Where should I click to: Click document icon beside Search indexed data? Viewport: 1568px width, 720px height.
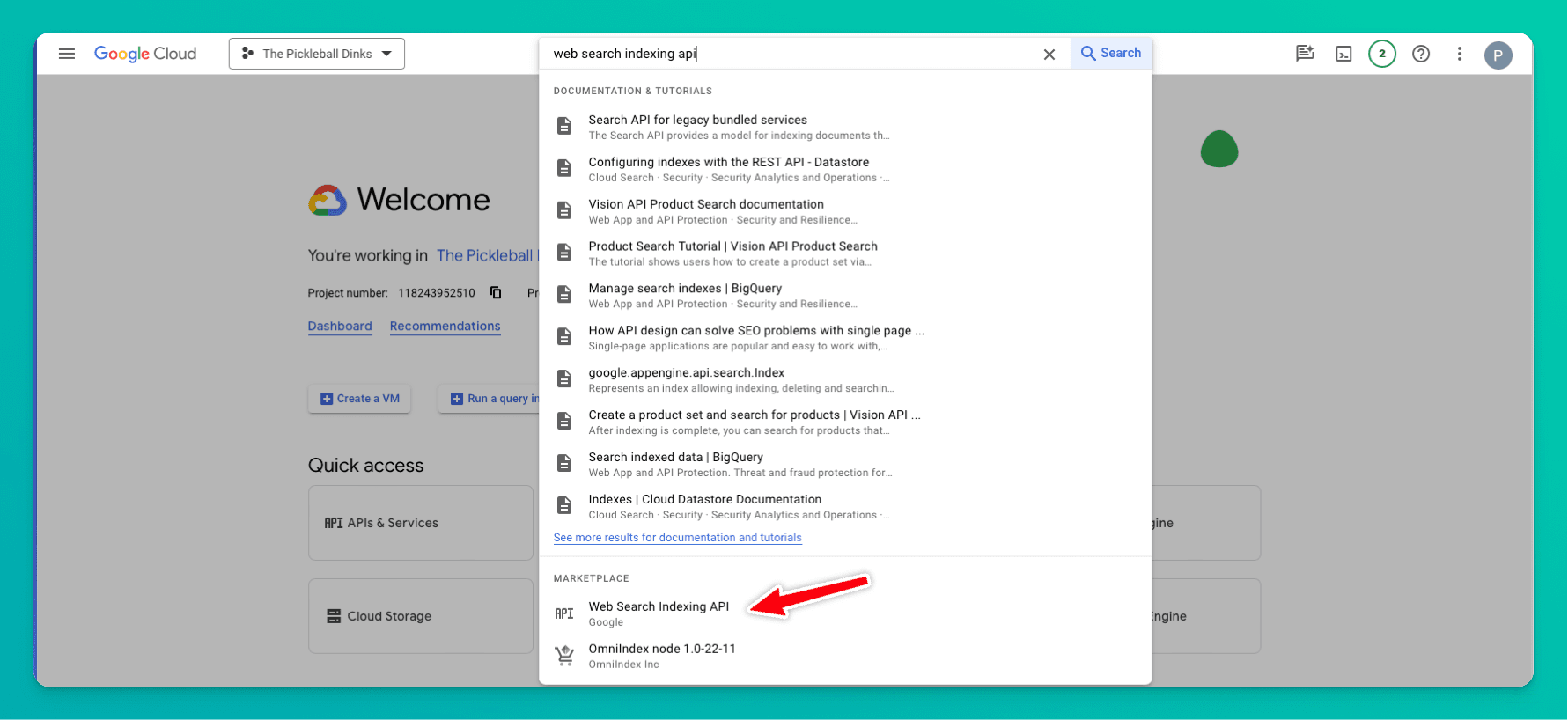click(x=564, y=463)
